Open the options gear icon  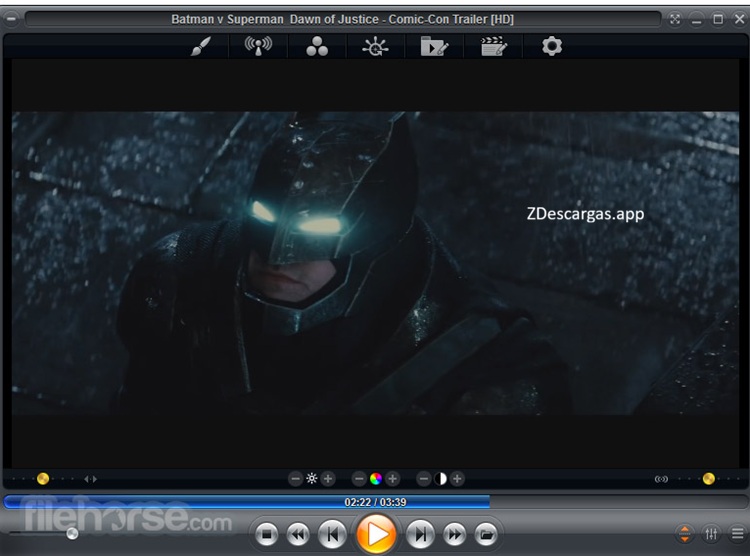click(x=552, y=46)
